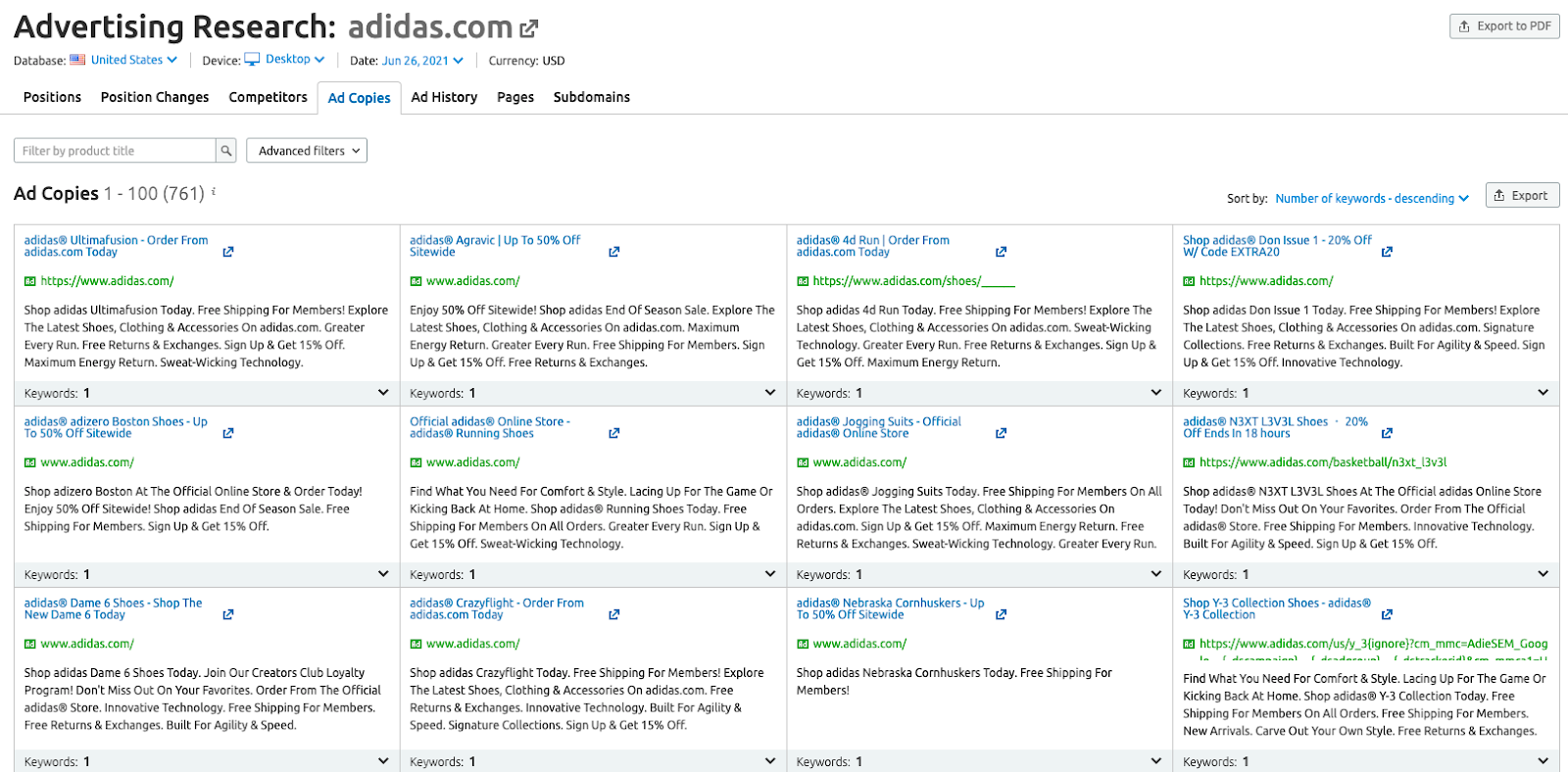1568x772 pixels.
Task: Click the Export button near Sort by
Action: pos(1522,196)
